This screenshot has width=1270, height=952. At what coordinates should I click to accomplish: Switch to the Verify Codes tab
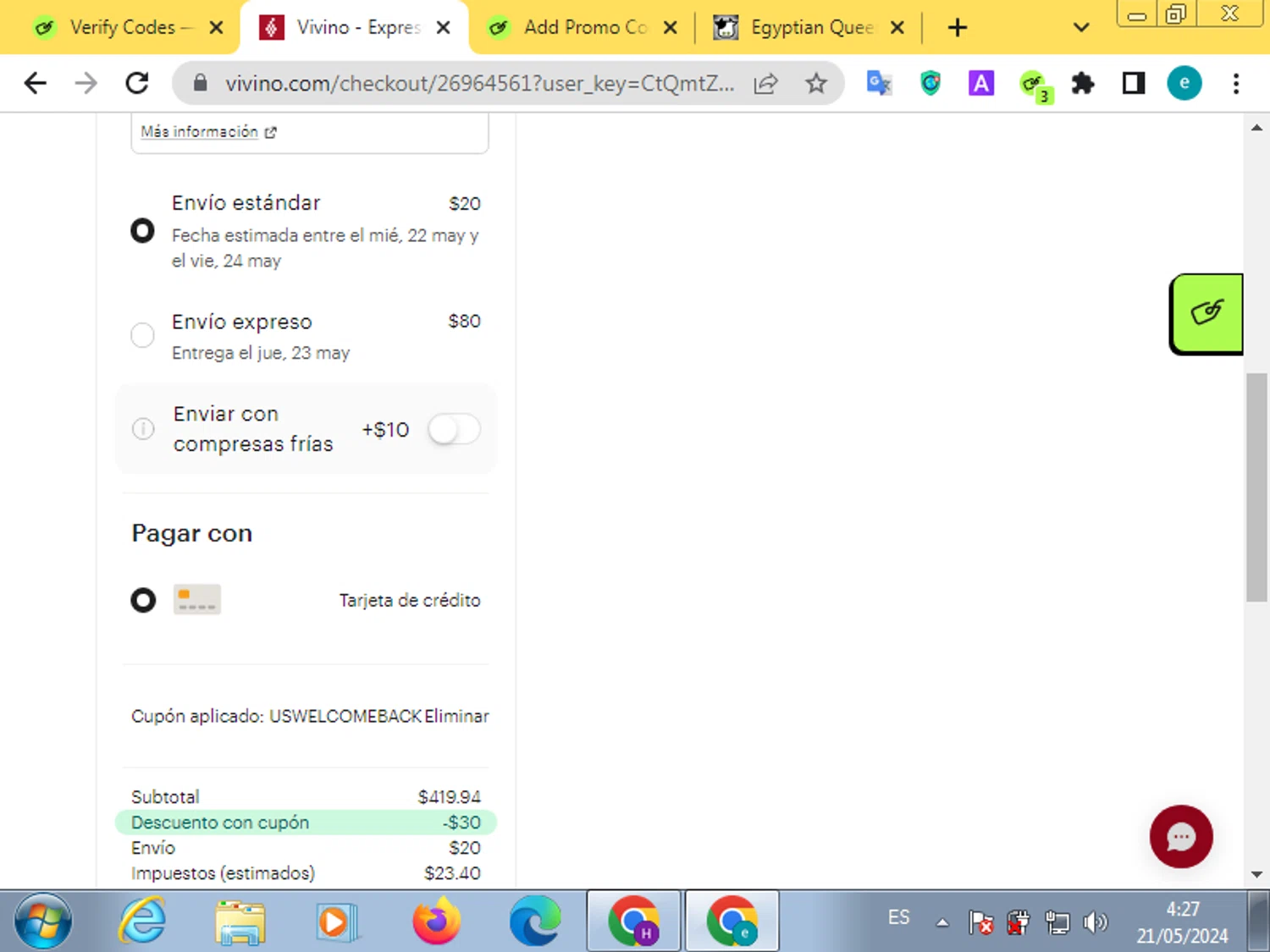tap(127, 28)
